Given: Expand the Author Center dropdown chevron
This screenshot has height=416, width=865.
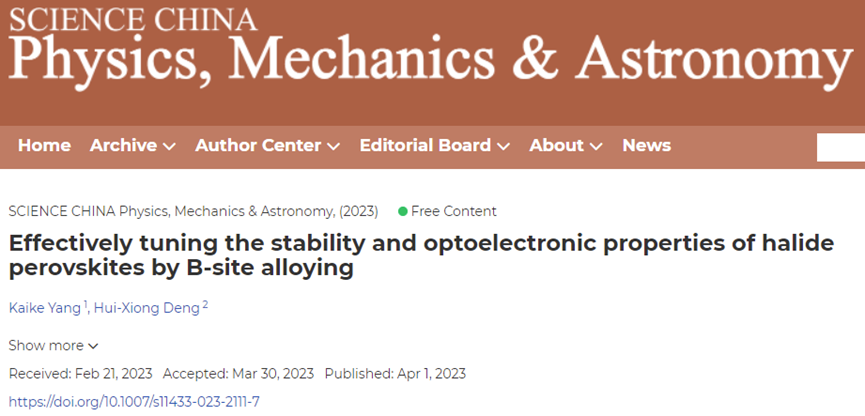Looking at the screenshot, I should [x=333, y=147].
